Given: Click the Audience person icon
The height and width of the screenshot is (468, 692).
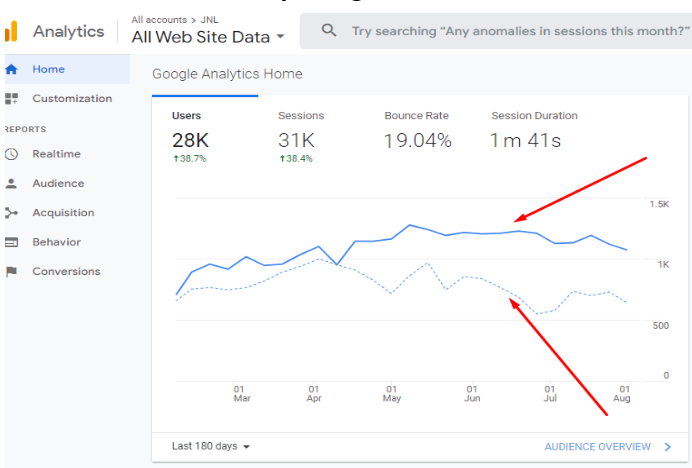Looking at the screenshot, I should tap(11, 184).
